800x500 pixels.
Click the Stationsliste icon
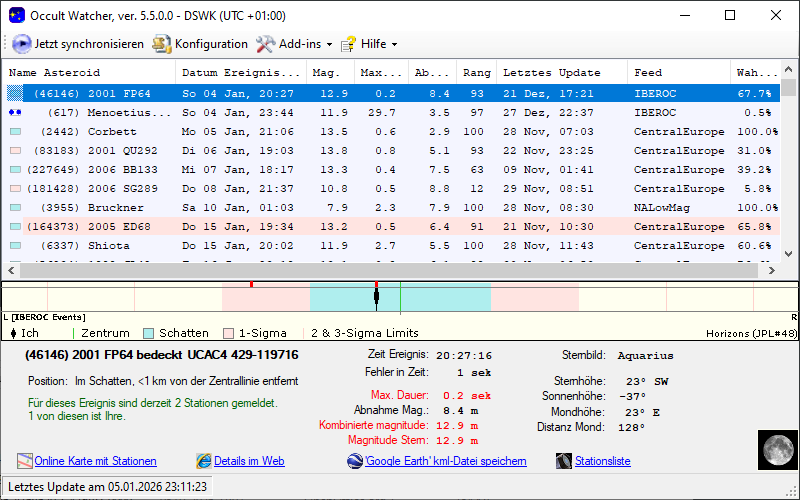pos(566,461)
